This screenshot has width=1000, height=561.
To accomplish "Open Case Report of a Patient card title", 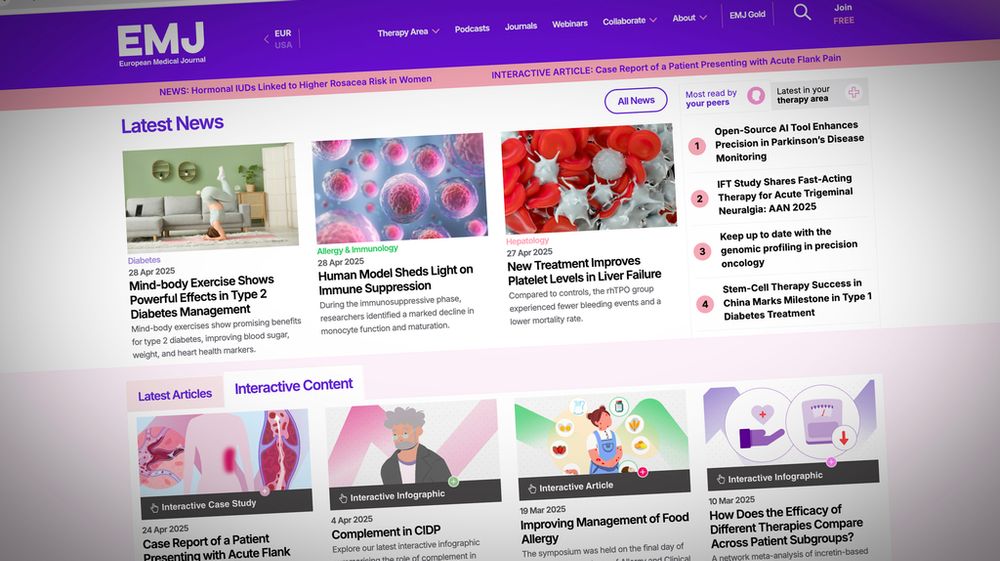I will (x=217, y=548).
